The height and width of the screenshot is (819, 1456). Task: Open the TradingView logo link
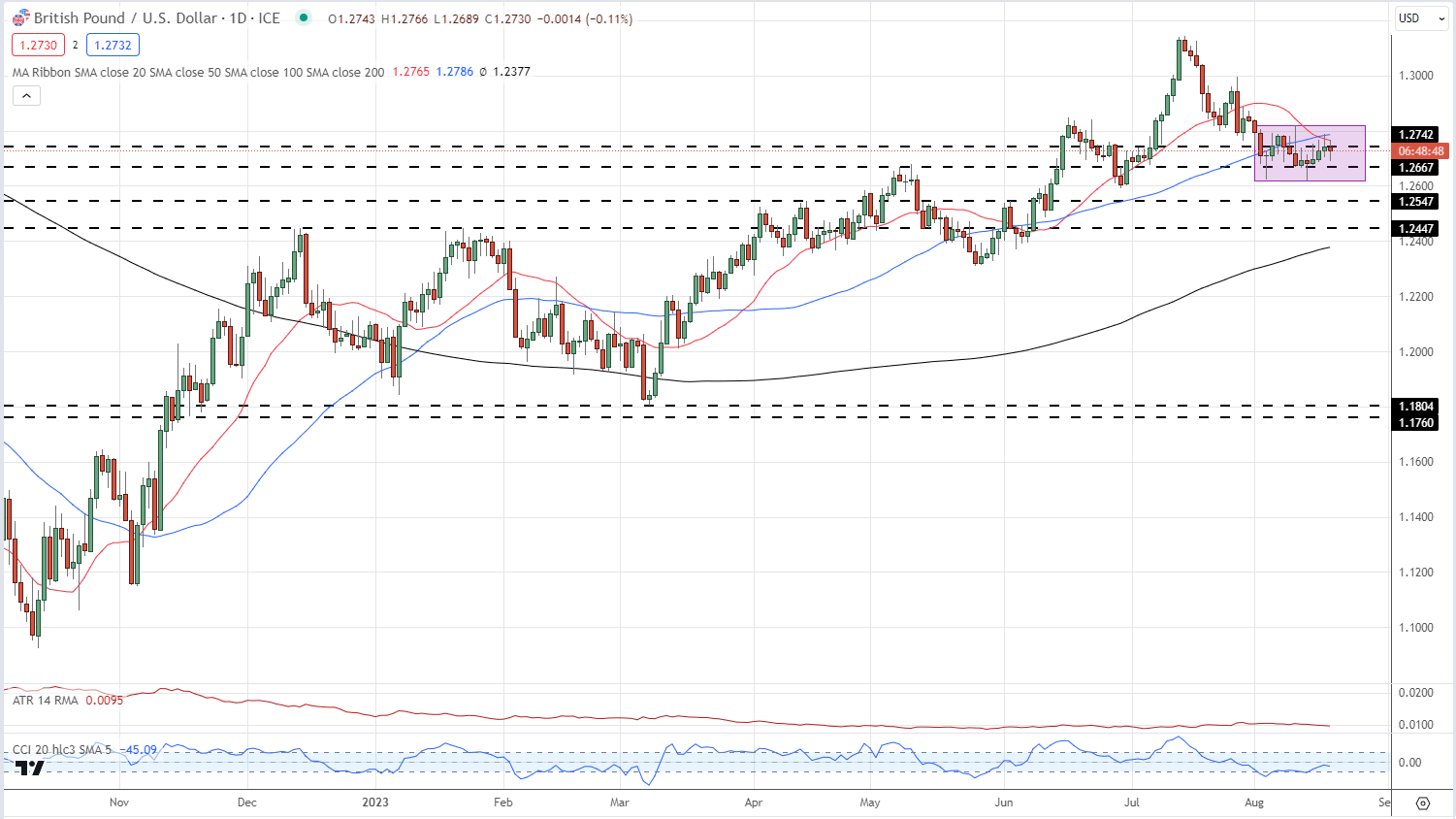[x=30, y=768]
